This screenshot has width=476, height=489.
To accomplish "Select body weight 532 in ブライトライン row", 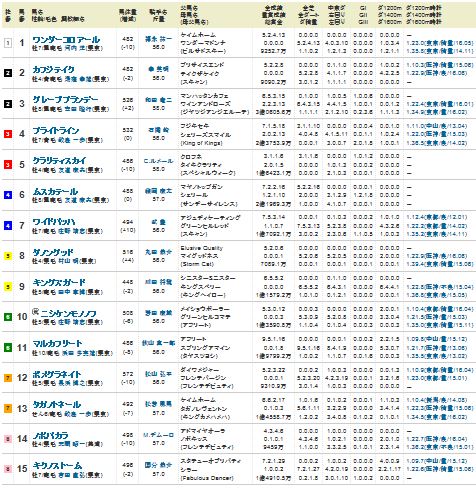I will pyautogui.click(x=128, y=130).
